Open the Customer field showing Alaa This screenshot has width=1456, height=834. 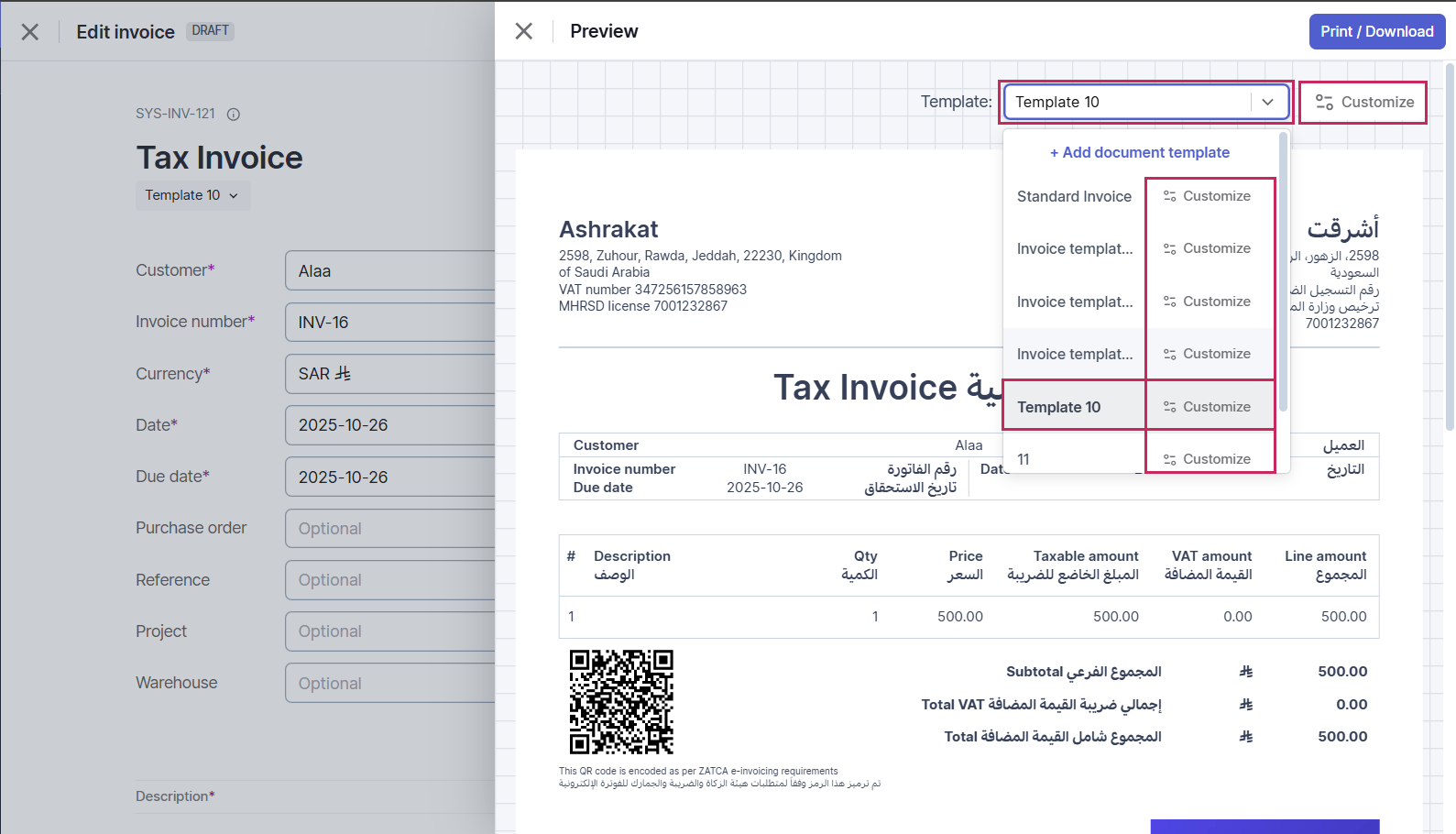click(389, 271)
